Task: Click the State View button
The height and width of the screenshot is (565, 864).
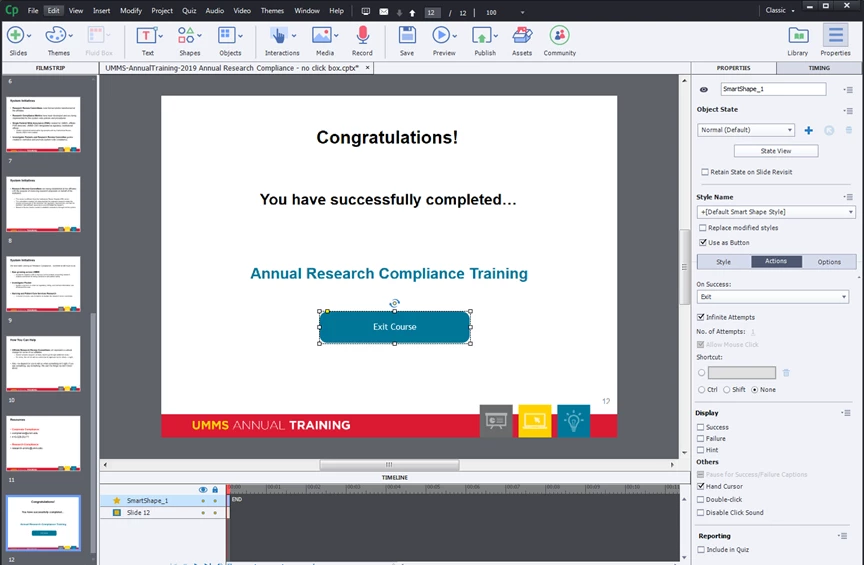Action: coord(776,151)
